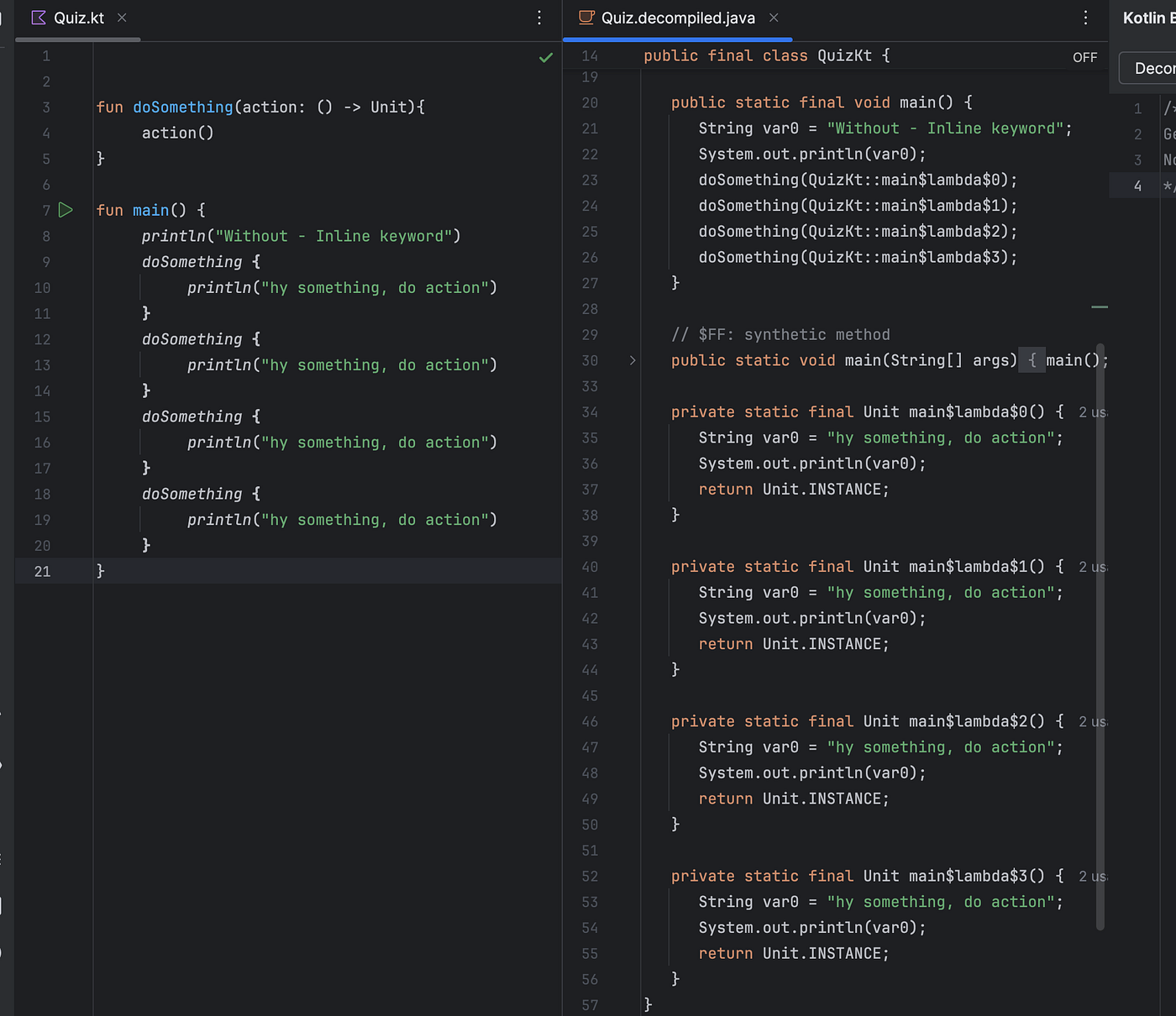Click line number 4 in Kotlin Bytecode panel
This screenshot has width=1176, height=1016.
(1137, 186)
